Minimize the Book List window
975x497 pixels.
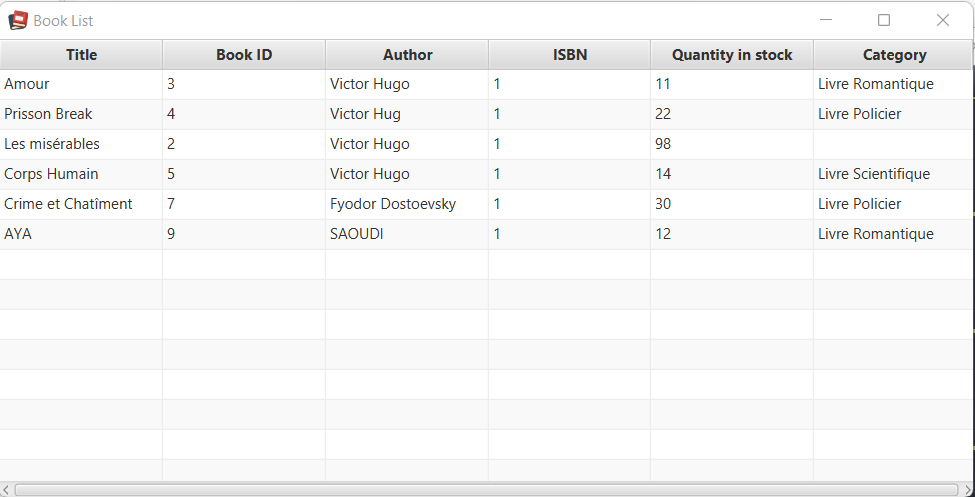[826, 20]
